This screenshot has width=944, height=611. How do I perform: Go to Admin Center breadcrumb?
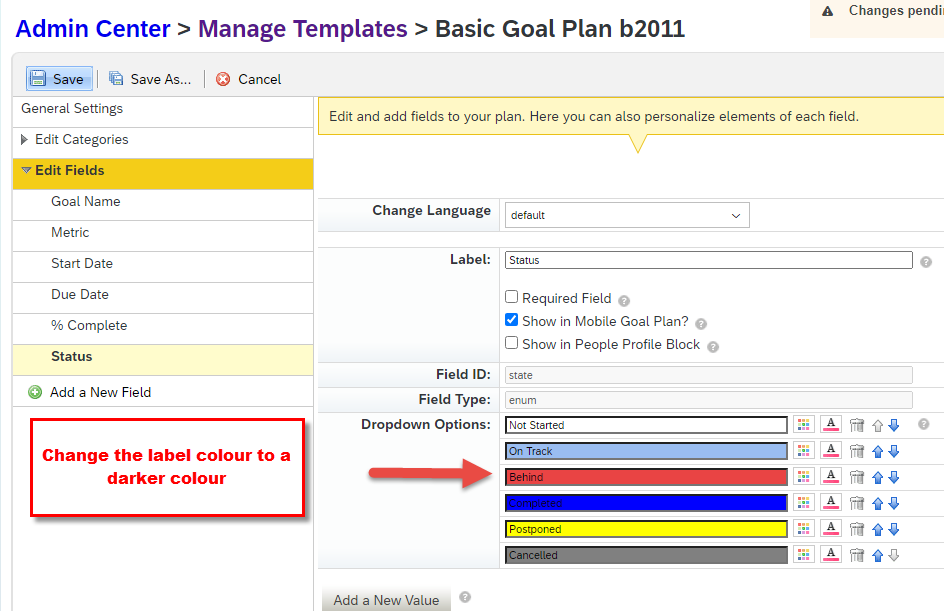click(93, 29)
